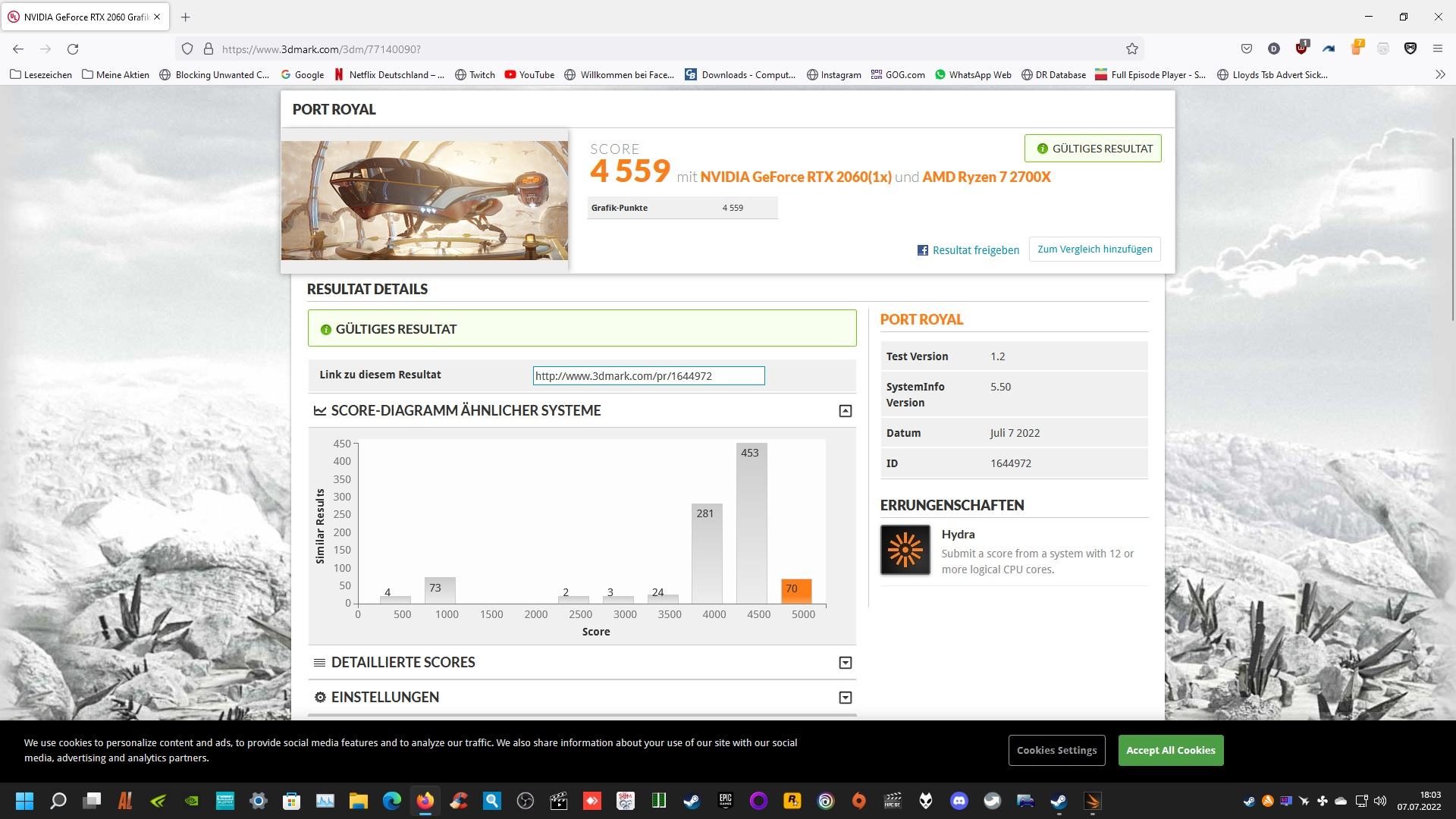Accept All Cookies
The image size is (1456, 819).
tap(1170, 750)
